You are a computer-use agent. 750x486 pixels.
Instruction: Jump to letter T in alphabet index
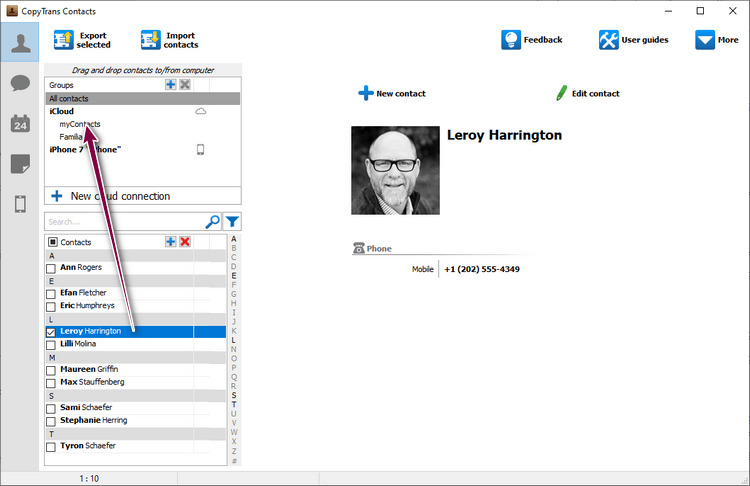(234, 404)
